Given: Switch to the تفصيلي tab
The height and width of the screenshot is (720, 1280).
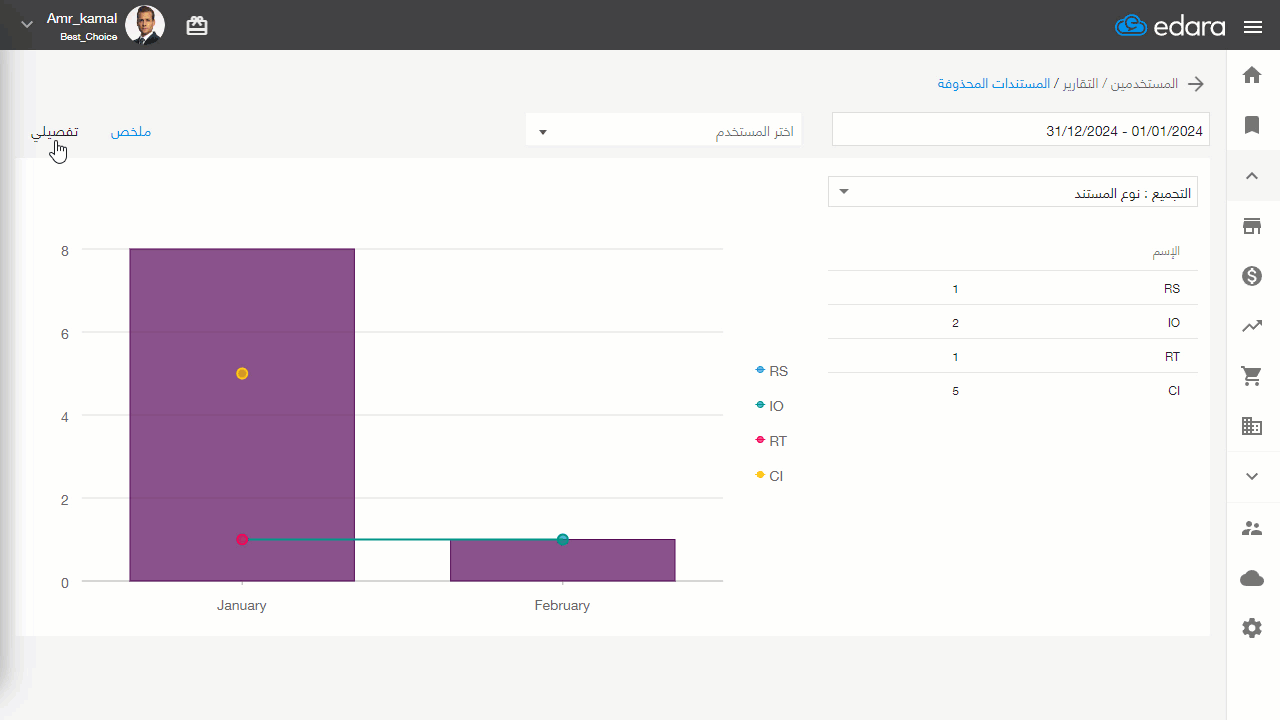Looking at the screenshot, I should click(x=54, y=132).
